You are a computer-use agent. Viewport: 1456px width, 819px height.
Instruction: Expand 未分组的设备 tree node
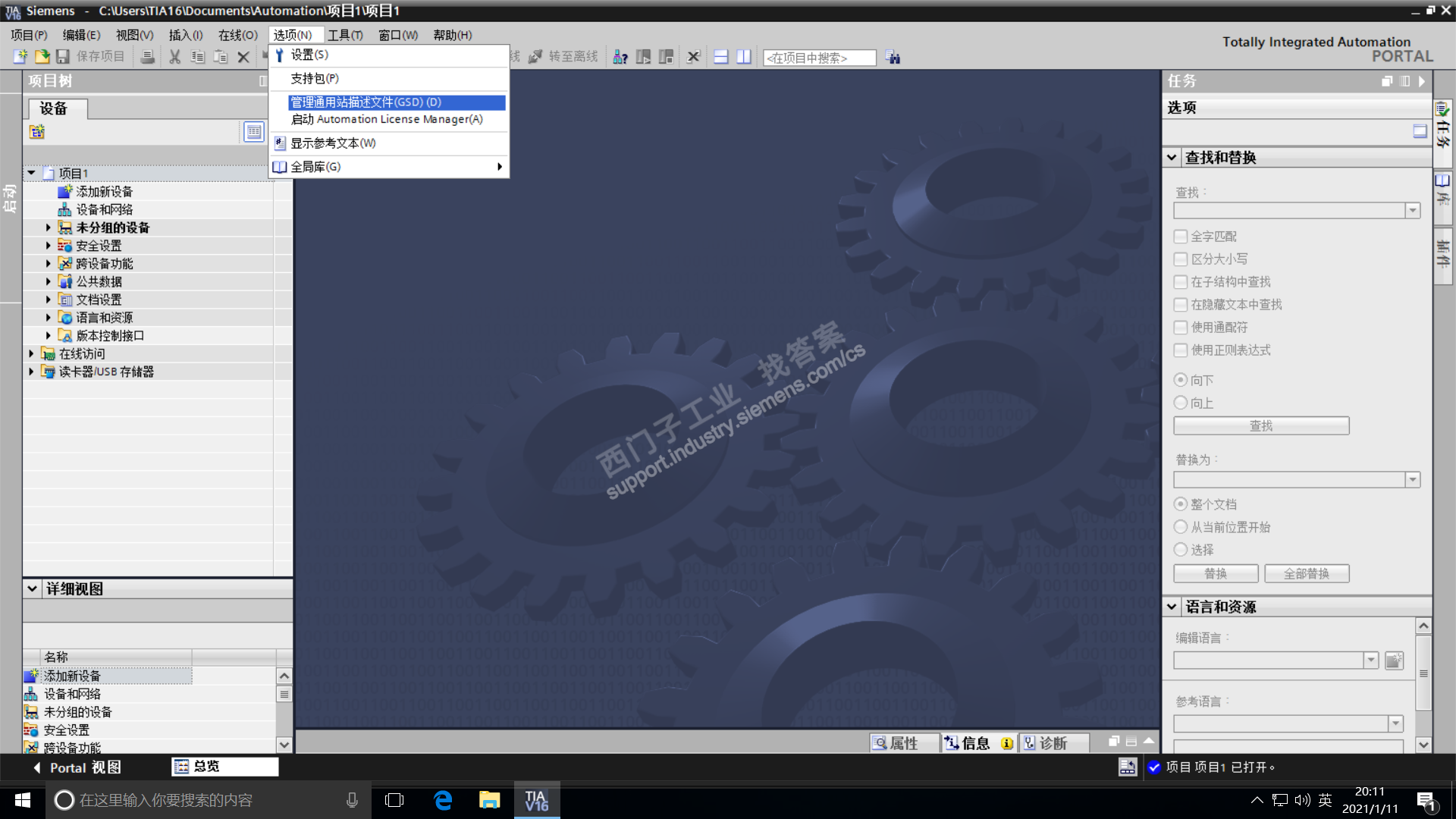pos(49,227)
